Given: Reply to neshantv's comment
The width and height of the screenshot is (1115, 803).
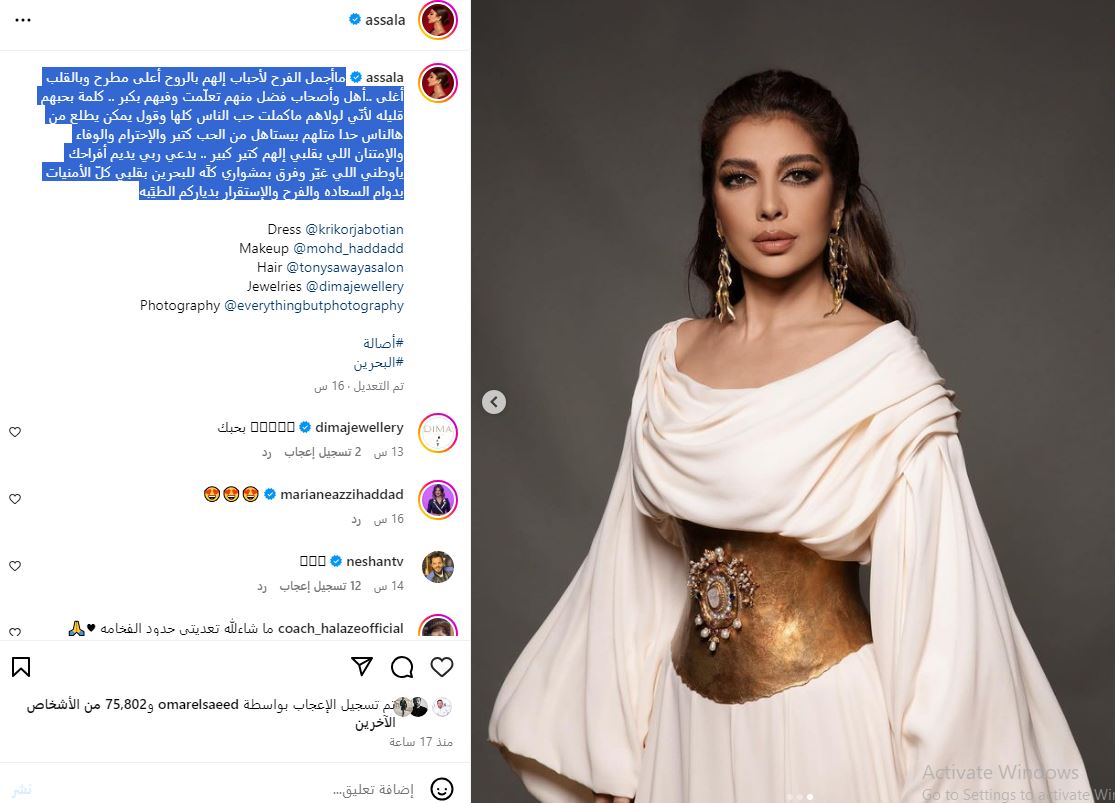Looking at the screenshot, I should [262, 586].
